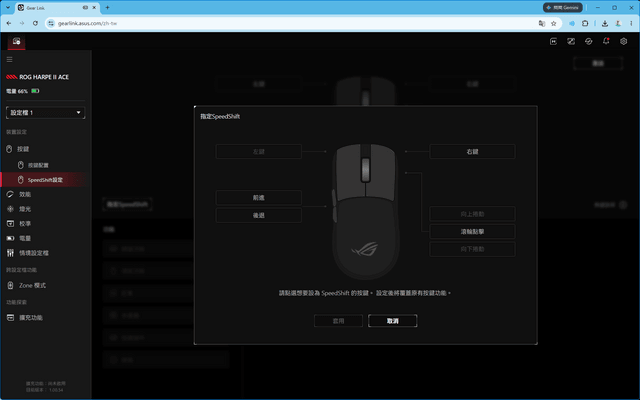Viewport: 640px width, 400px height.
Task: Choose the 後退 back button option
Action: tap(259, 215)
